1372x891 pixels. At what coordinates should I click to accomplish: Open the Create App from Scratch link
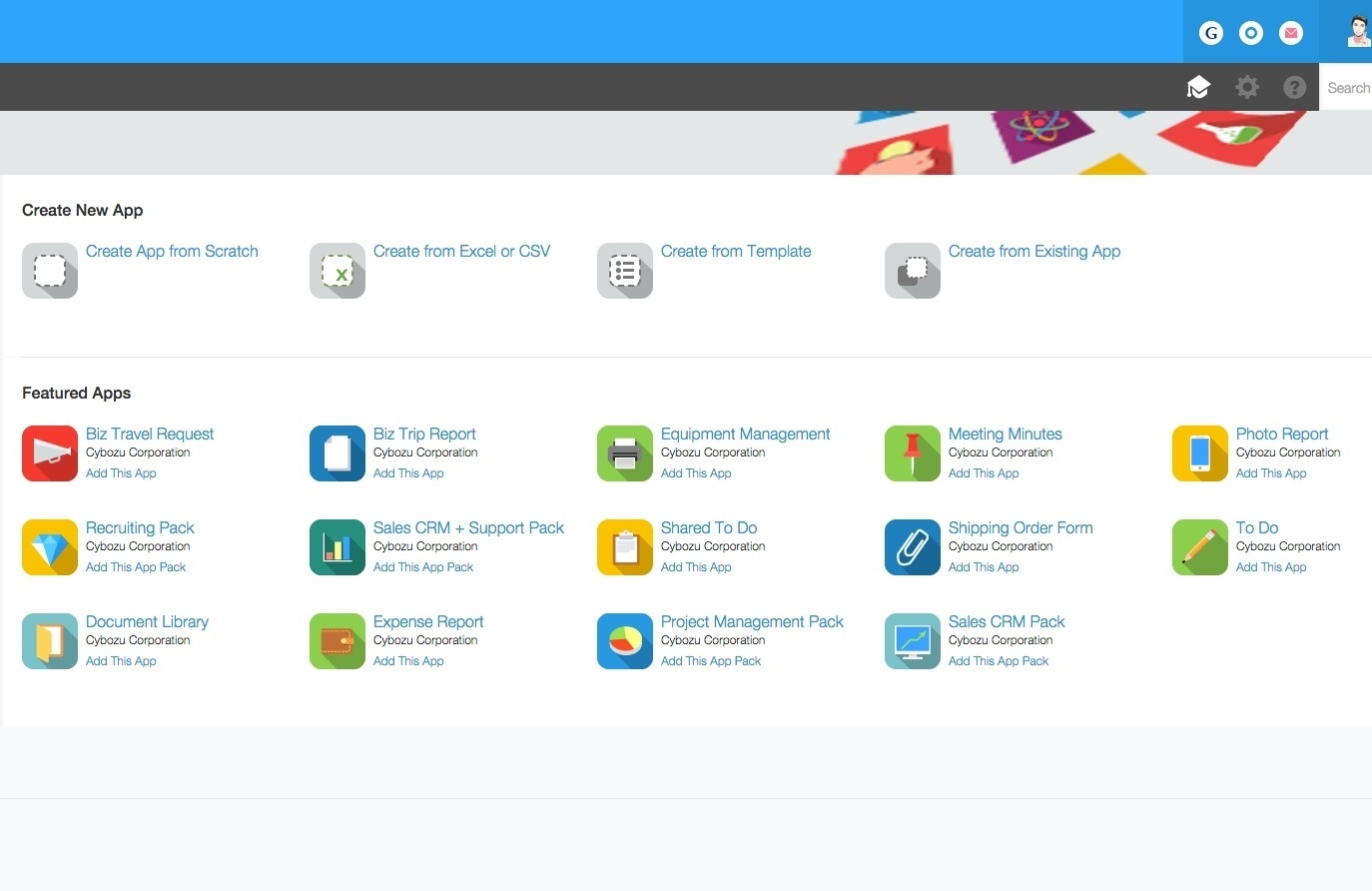coord(172,252)
